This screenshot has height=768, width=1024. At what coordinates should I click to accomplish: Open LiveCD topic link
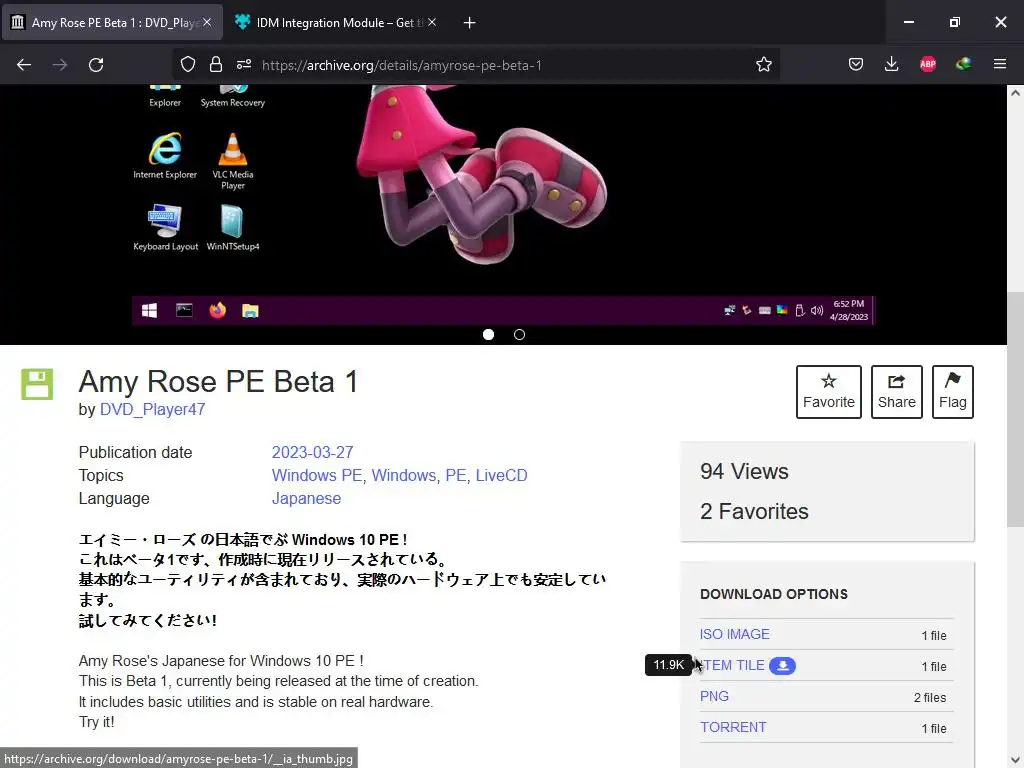(502, 475)
